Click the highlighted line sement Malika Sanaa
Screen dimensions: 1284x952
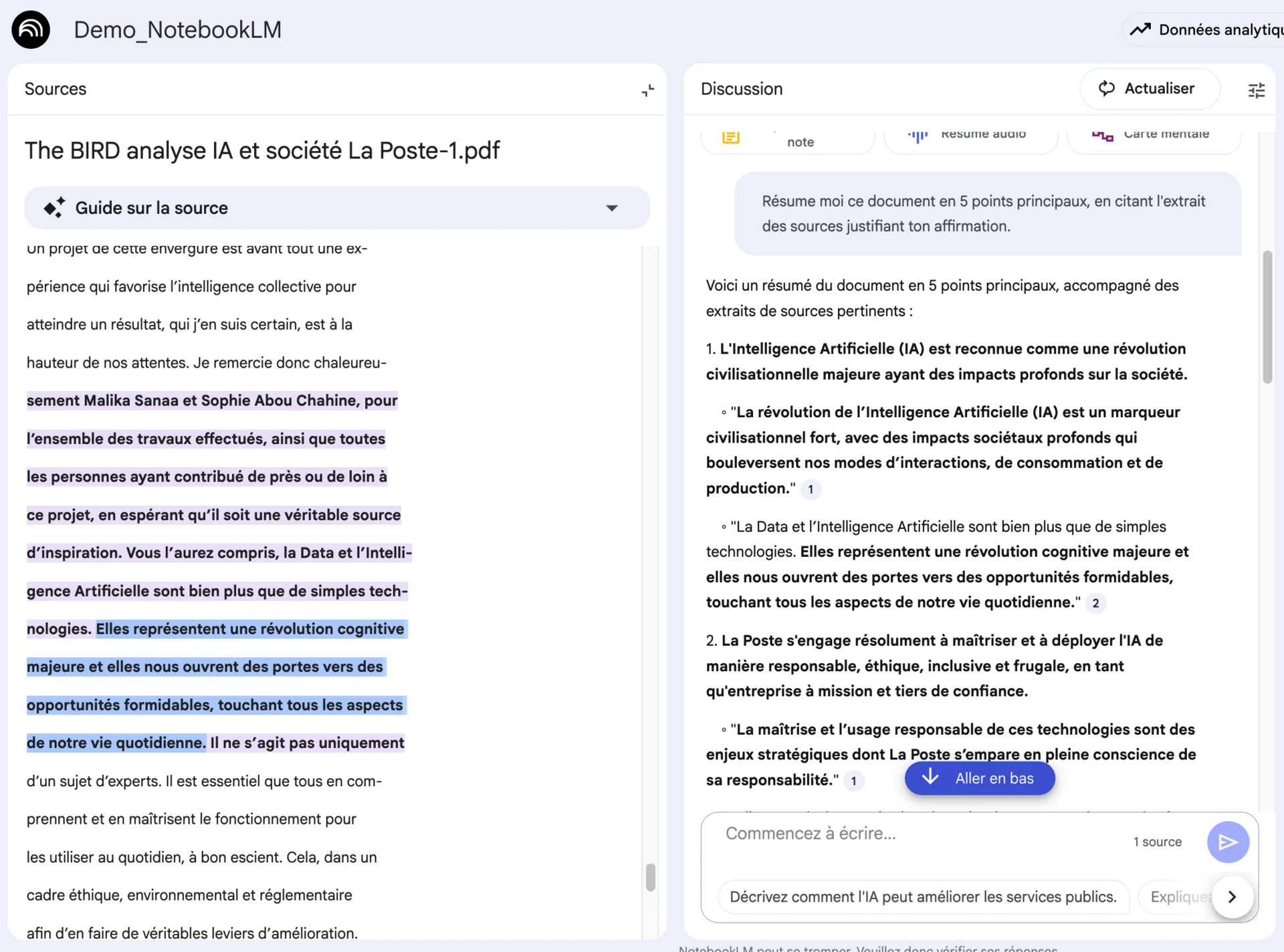click(212, 400)
